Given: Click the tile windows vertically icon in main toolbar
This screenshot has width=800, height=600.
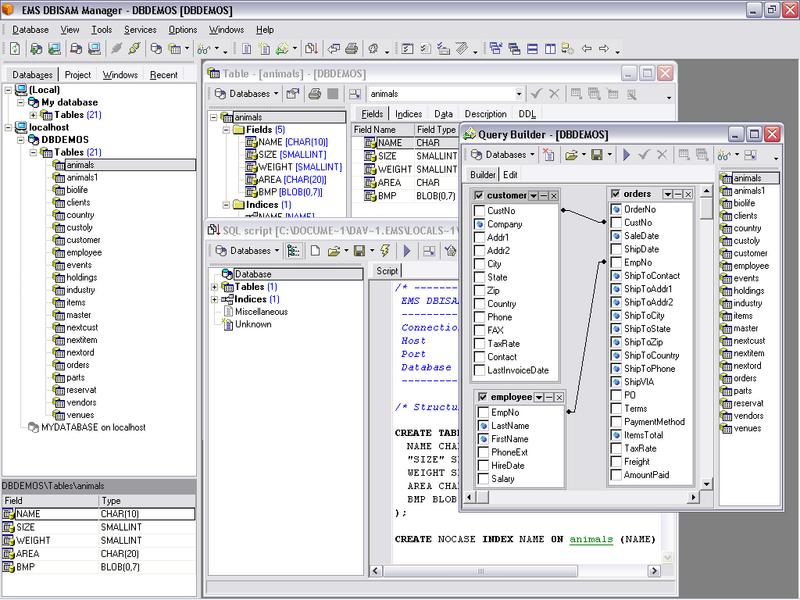Looking at the screenshot, I should 550,48.
